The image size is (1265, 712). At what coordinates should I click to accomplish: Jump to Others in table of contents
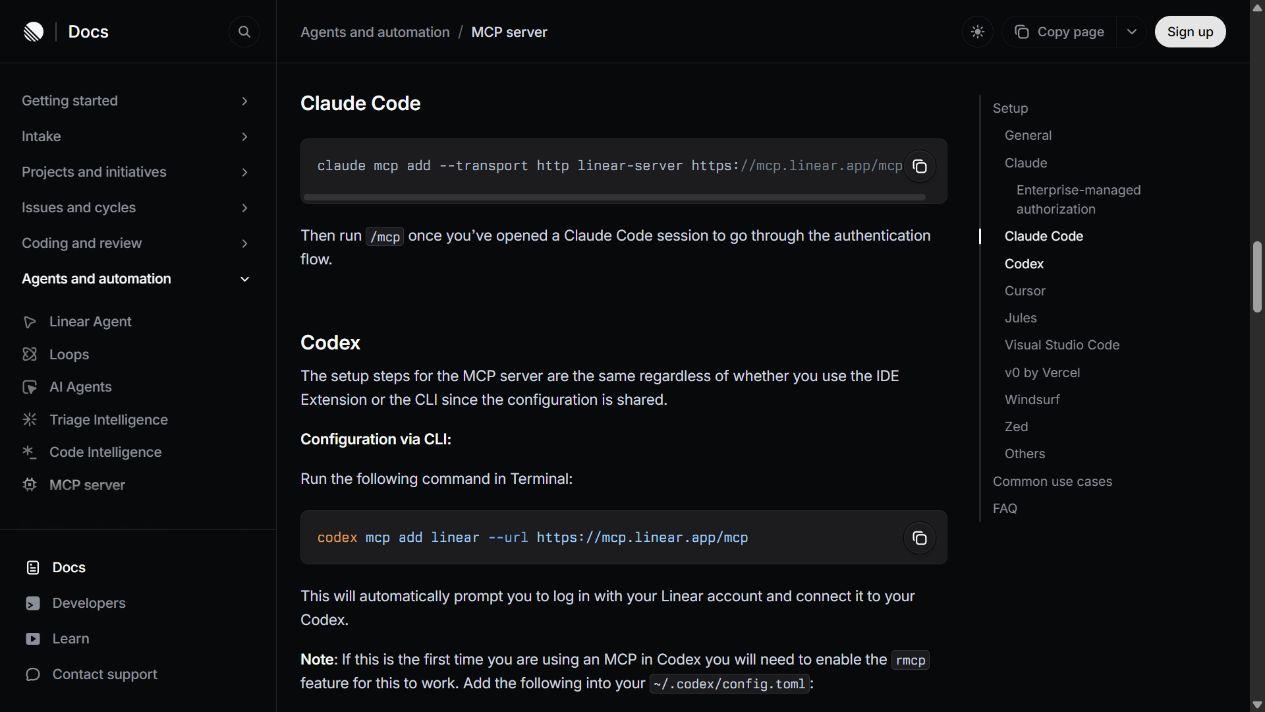click(x=1025, y=453)
